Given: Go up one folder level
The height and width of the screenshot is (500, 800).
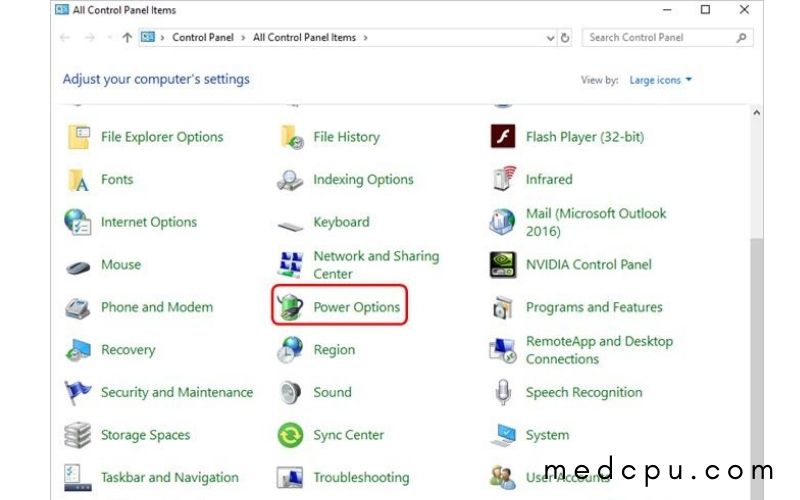Looking at the screenshot, I should point(127,38).
